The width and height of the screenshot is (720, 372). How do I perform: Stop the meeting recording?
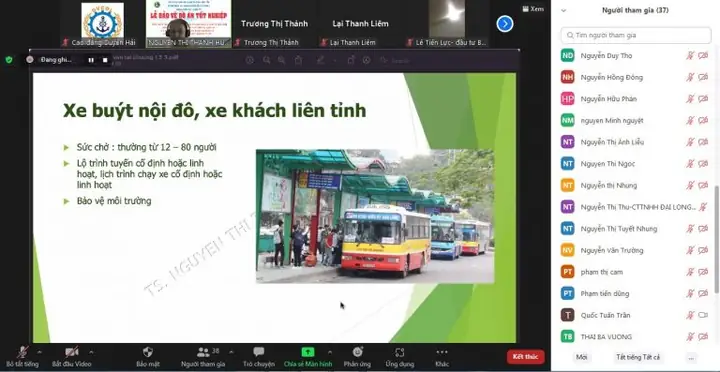105,60
